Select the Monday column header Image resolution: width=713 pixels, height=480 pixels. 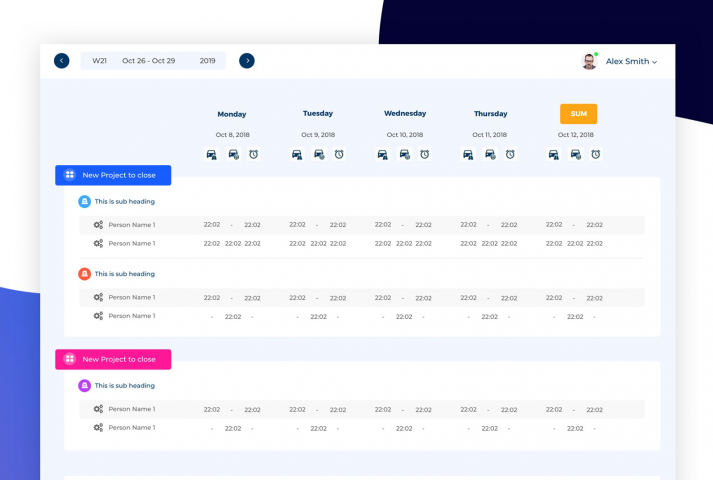pos(232,114)
